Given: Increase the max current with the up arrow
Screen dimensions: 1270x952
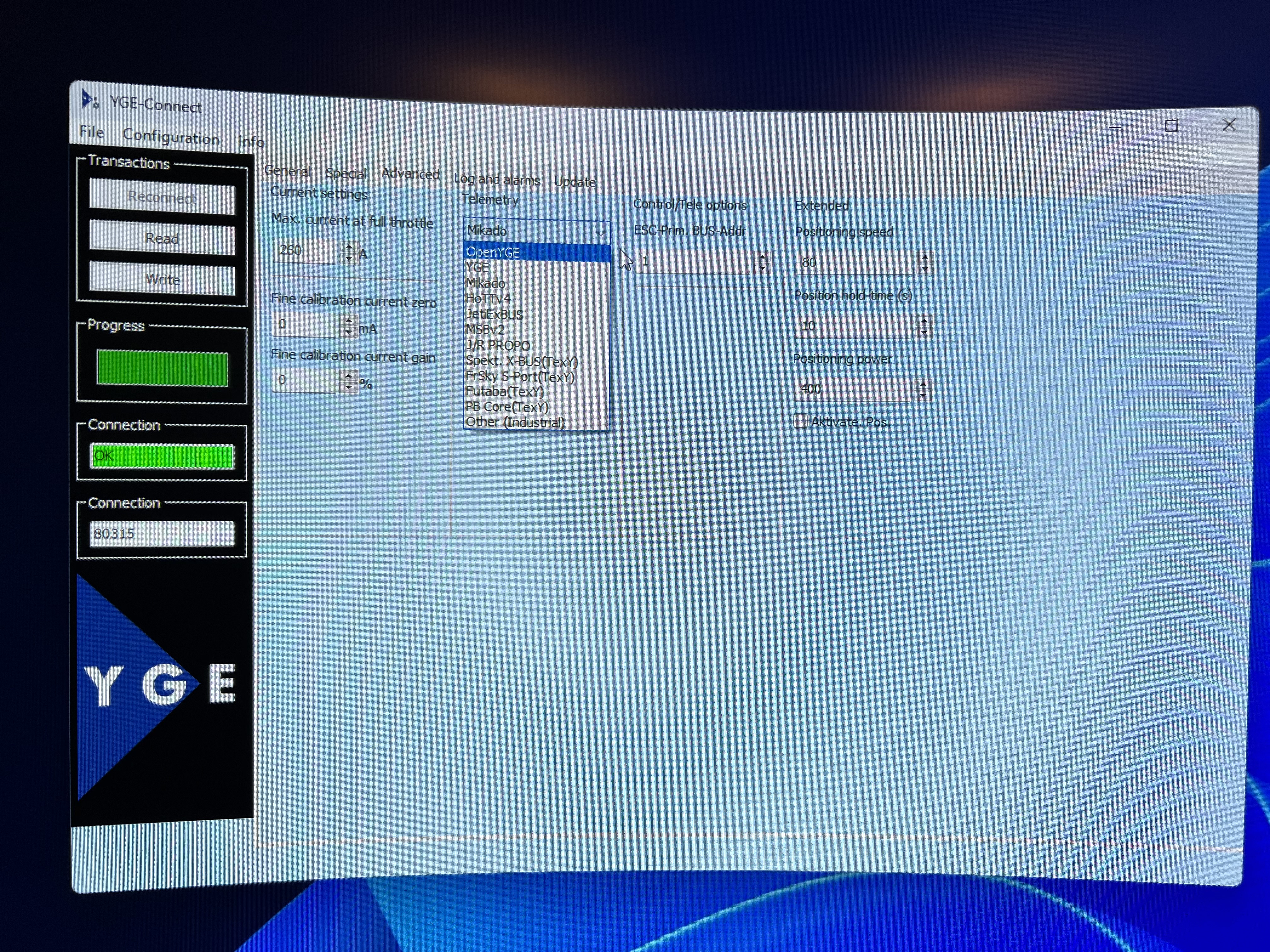Looking at the screenshot, I should 348,247.
